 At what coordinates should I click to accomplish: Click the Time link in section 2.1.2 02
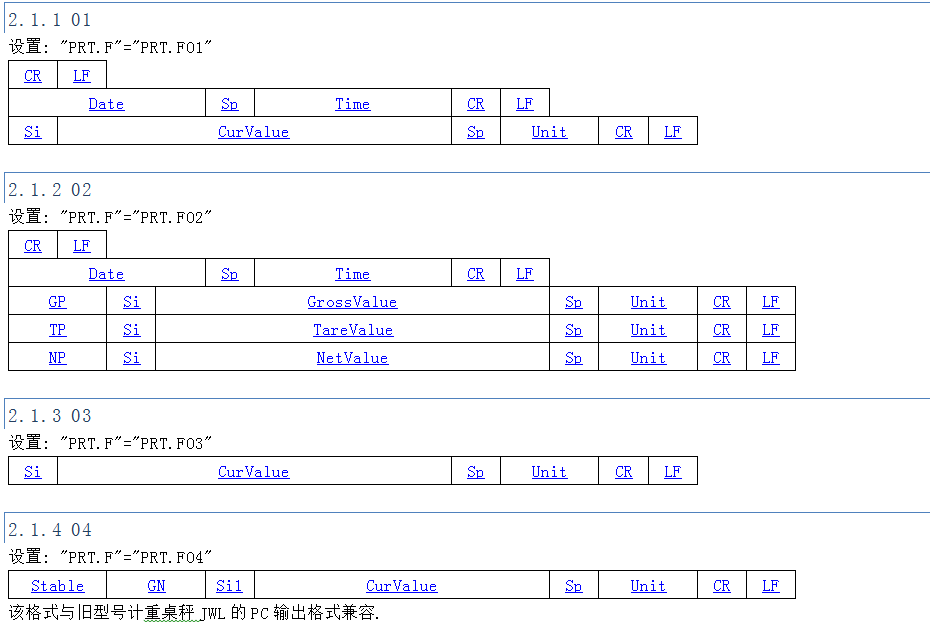(x=352, y=274)
